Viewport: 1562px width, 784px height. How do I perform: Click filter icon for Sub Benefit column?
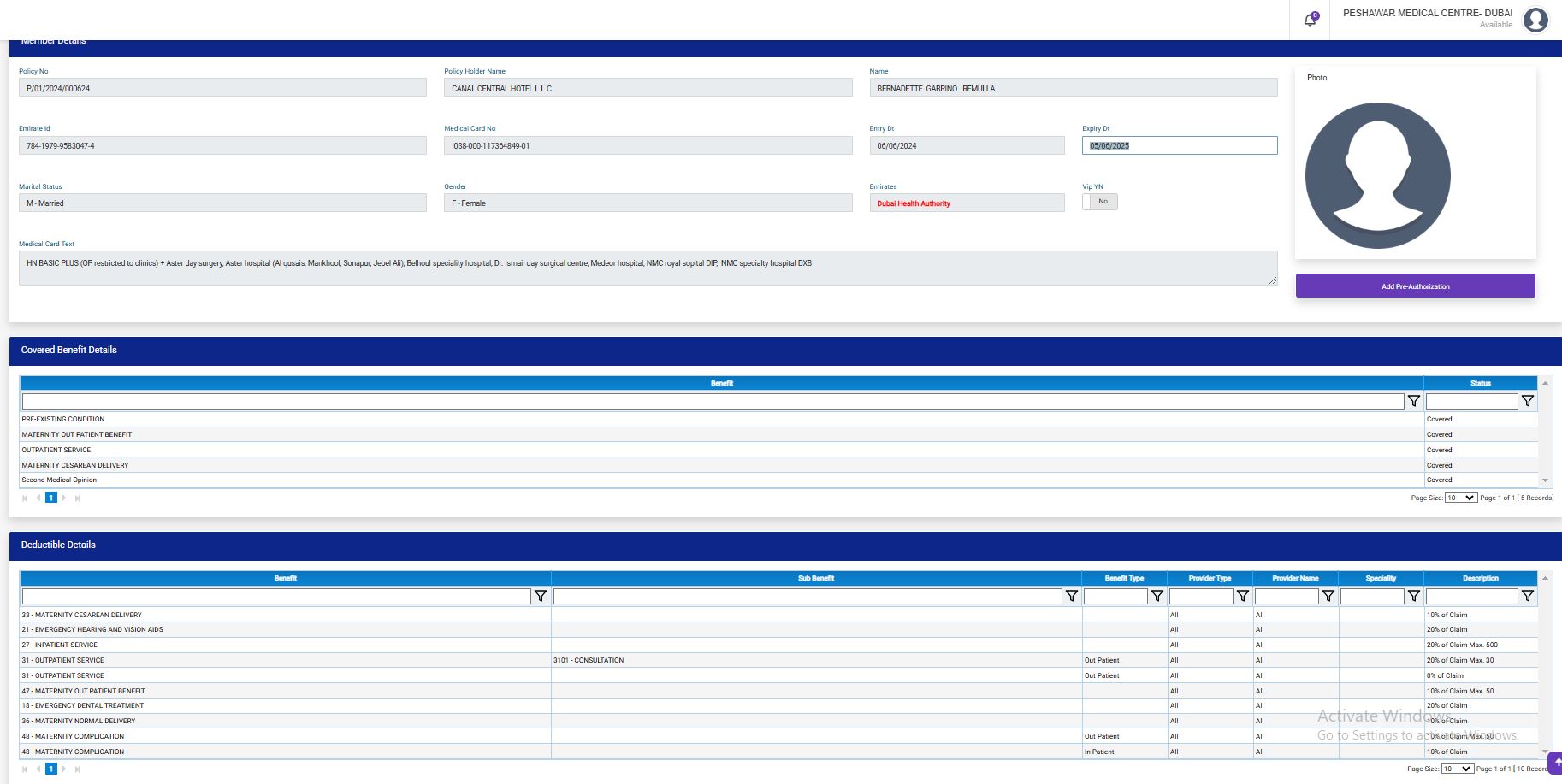pyautogui.click(x=1071, y=596)
